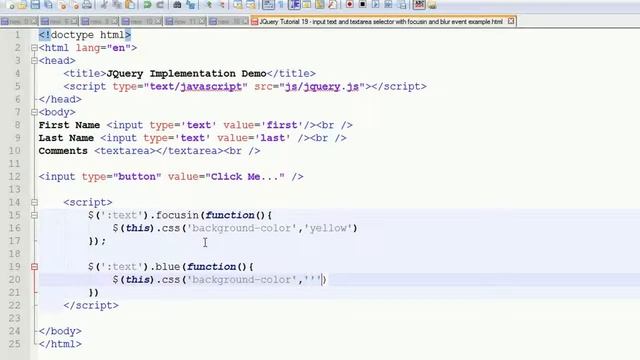Collapse the focusin function on line 15
The height and width of the screenshot is (360, 640).
(34, 215)
